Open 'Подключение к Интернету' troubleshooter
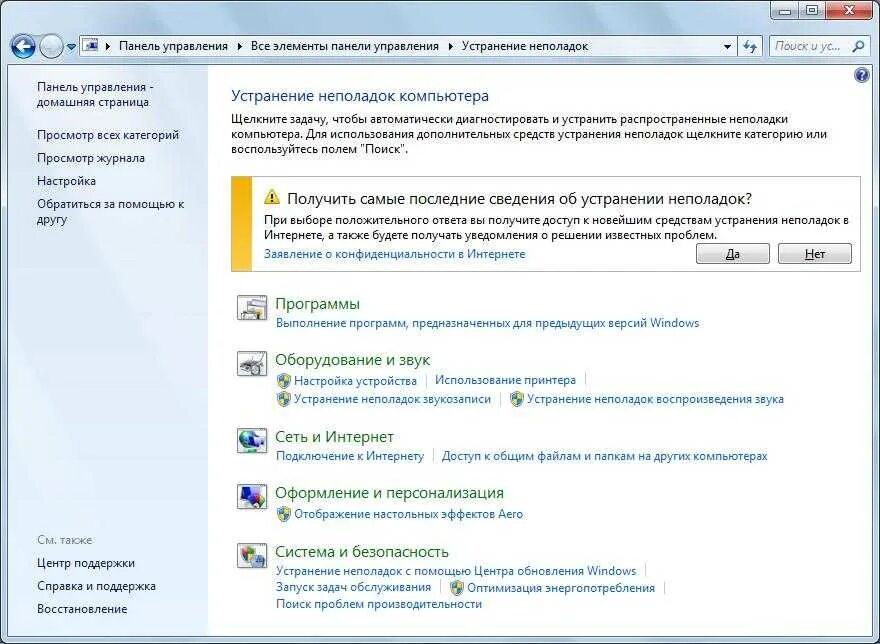Image resolution: width=880 pixels, height=644 pixels. [x=350, y=456]
